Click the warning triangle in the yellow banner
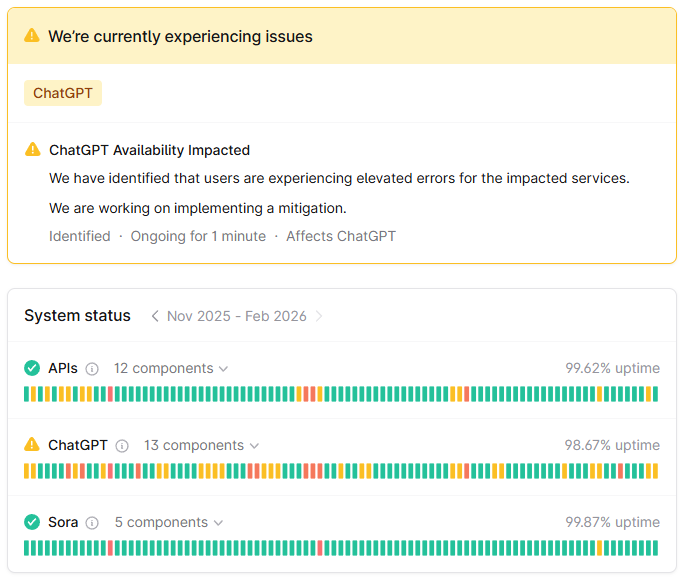This screenshot has height=579, width=680. (x=32, y=36)
